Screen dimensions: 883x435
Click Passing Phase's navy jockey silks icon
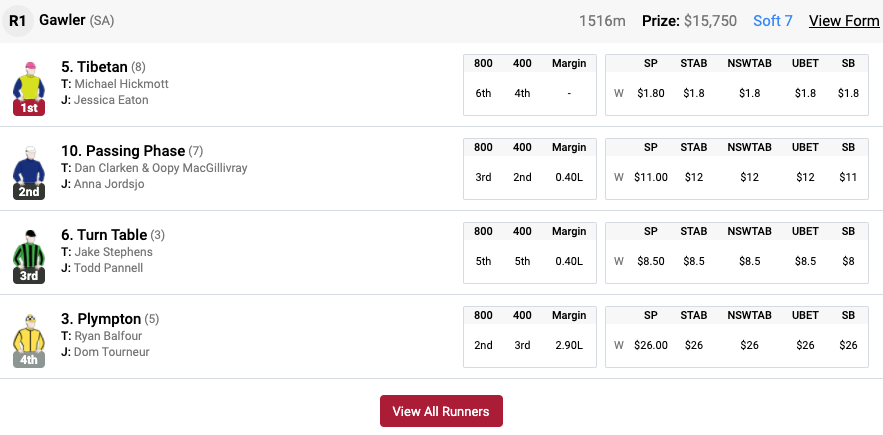[x=29, y=165]
